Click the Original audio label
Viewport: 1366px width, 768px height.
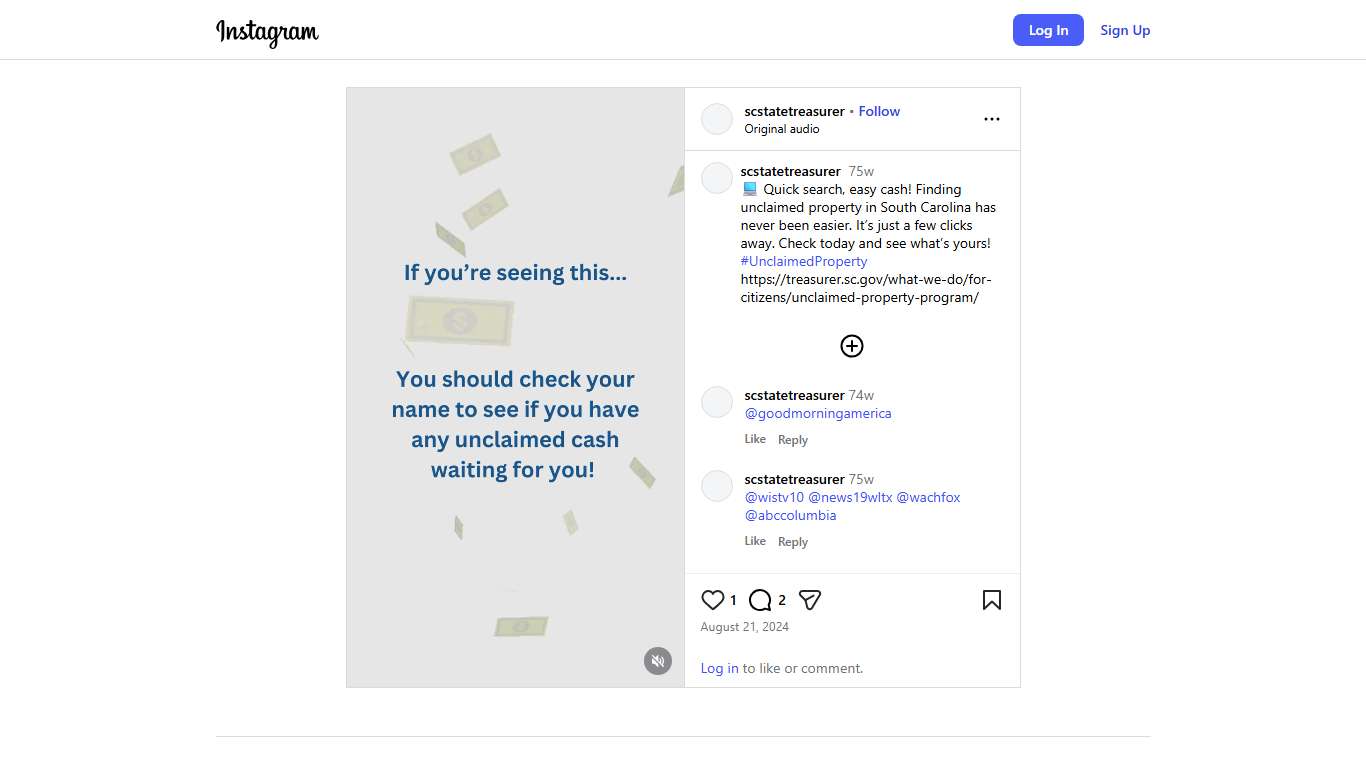pos(782,129)
